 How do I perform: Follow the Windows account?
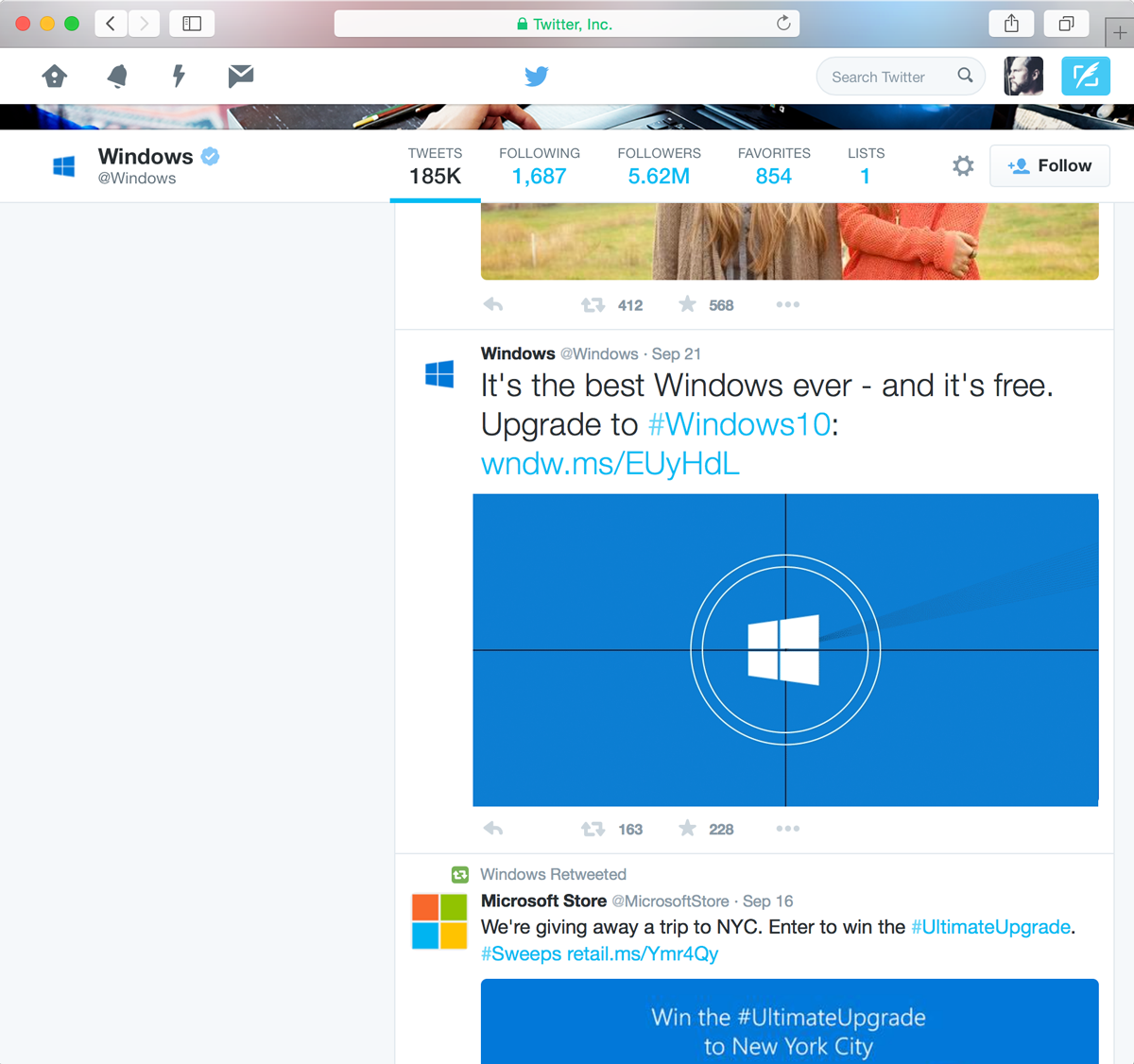(x=1050, y=166)
